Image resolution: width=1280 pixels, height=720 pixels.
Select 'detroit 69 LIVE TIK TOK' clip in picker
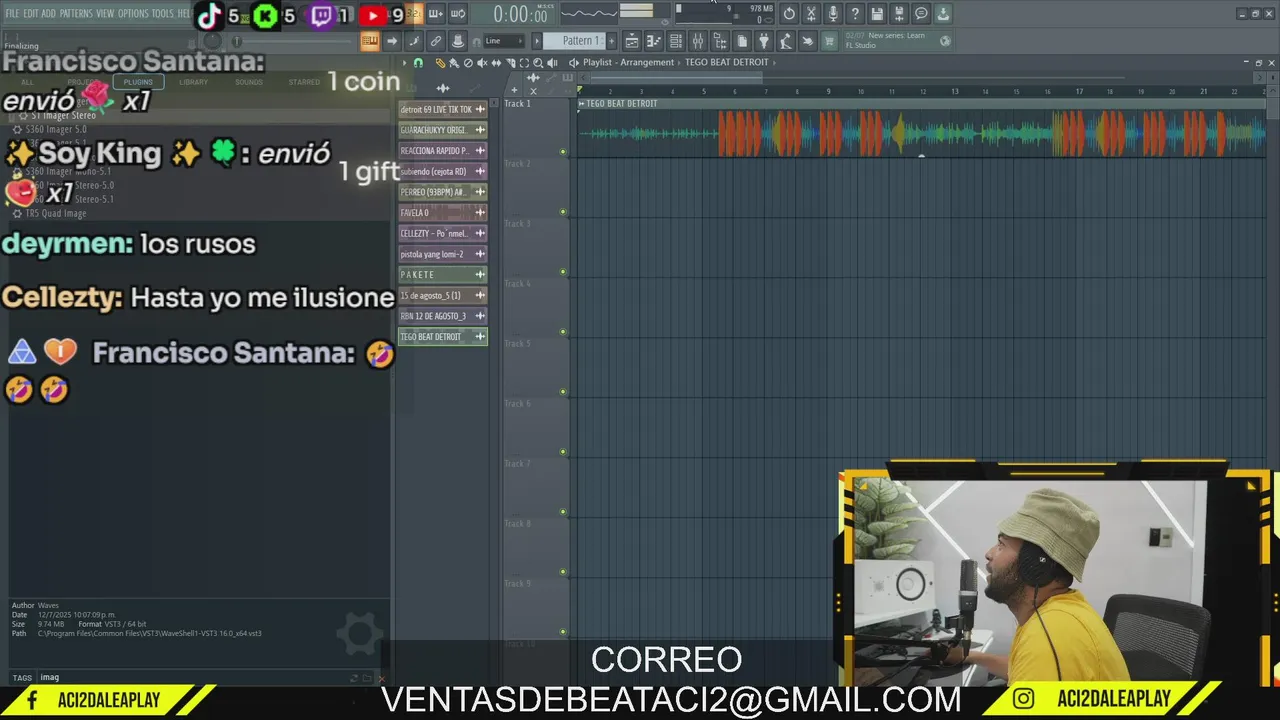443,109
